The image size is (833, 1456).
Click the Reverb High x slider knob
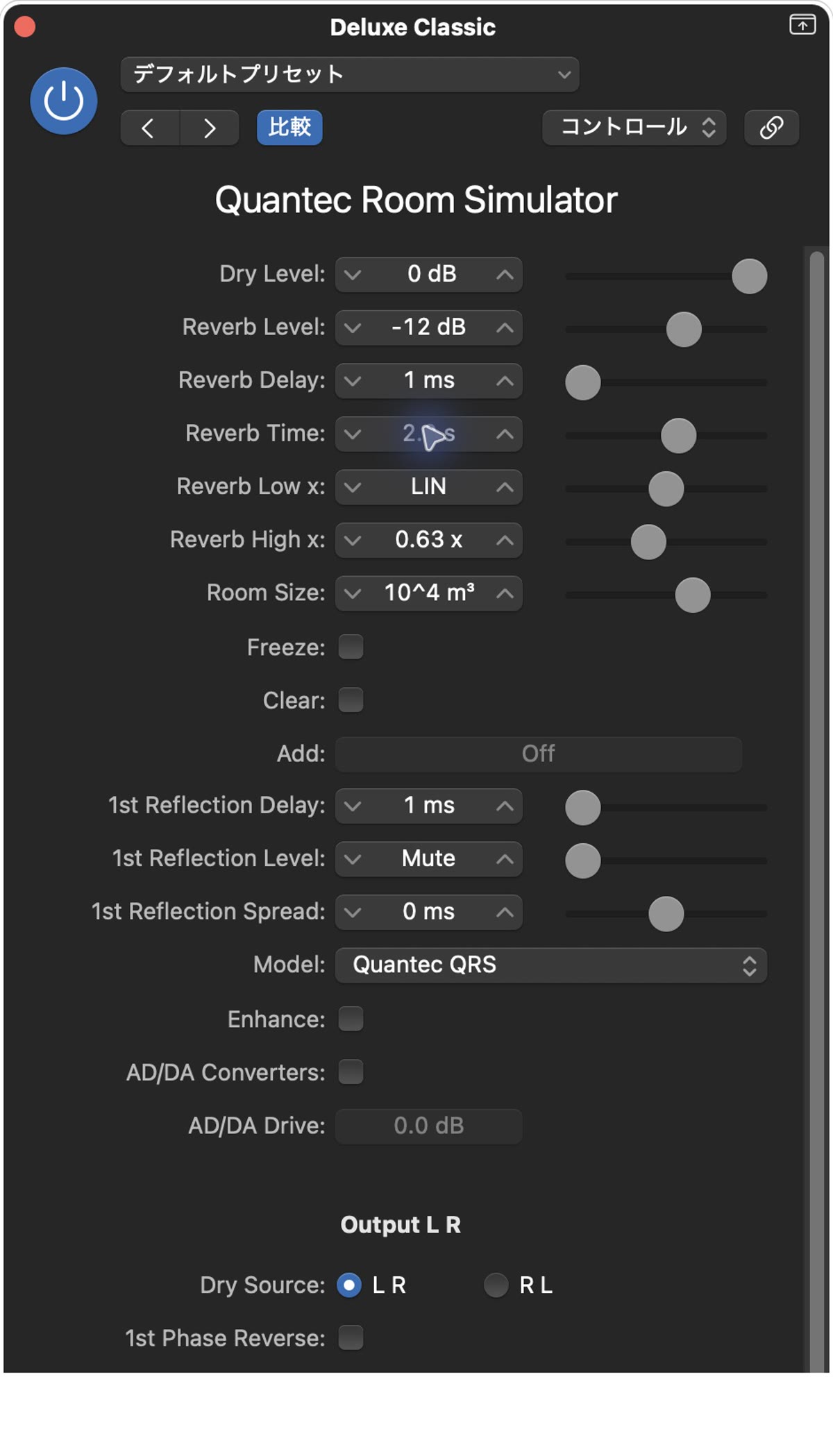tap(648, 542)
